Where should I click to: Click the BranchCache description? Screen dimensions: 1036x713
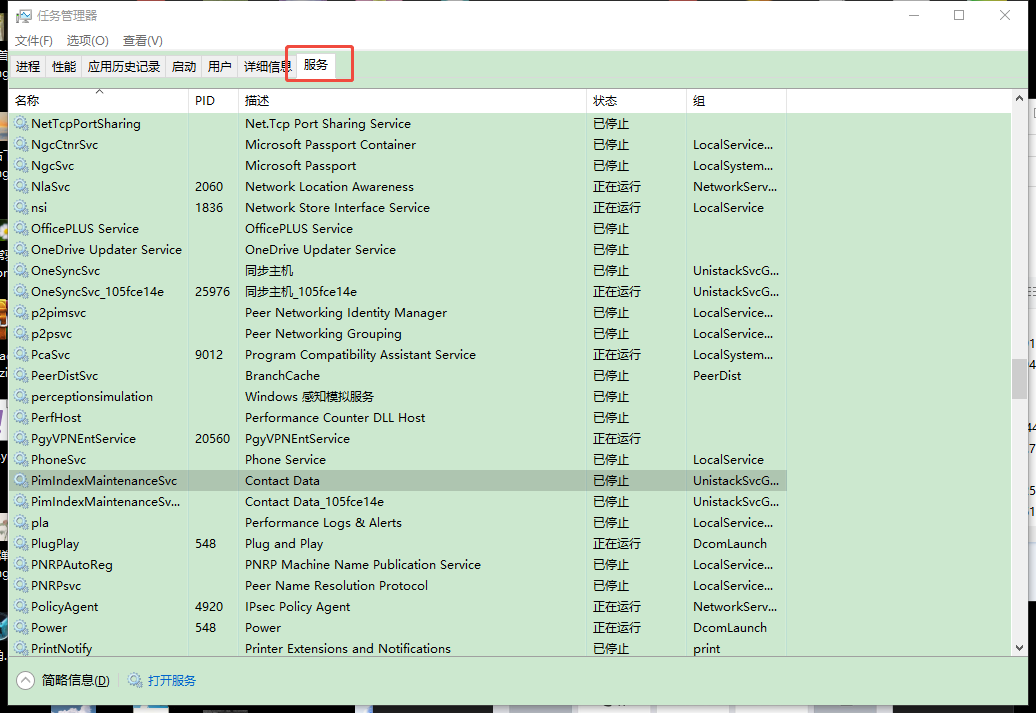pyautogui.click(x=282, y=375)
